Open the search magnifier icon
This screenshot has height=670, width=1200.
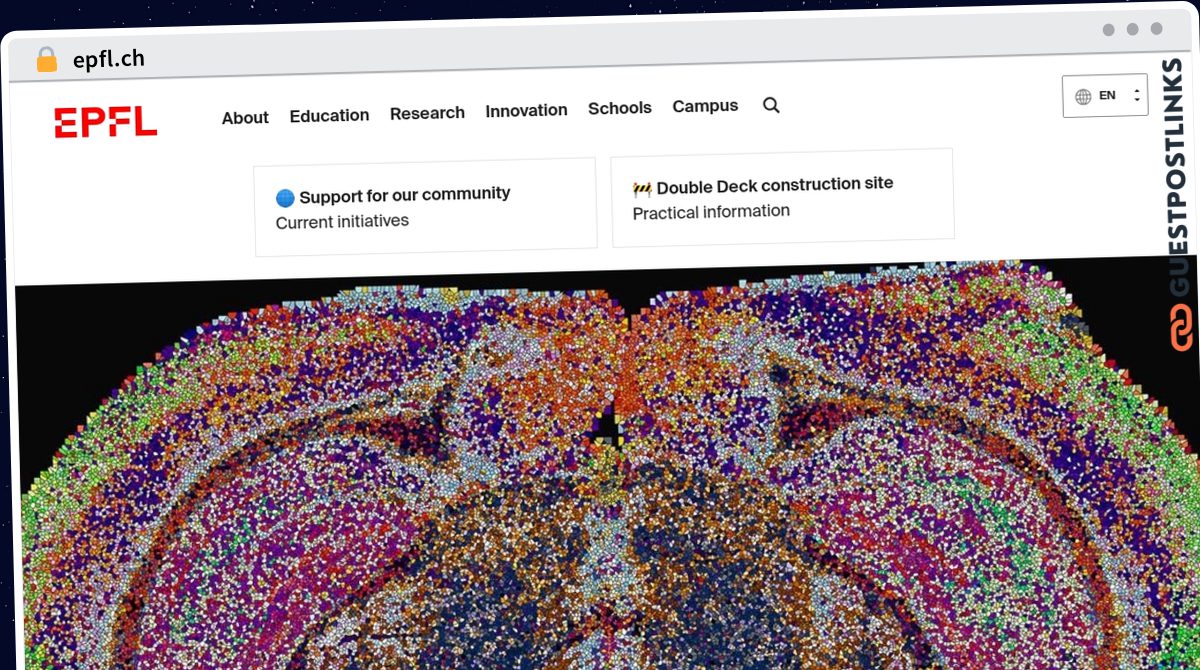pyautogui.click(x=771, y=105)
